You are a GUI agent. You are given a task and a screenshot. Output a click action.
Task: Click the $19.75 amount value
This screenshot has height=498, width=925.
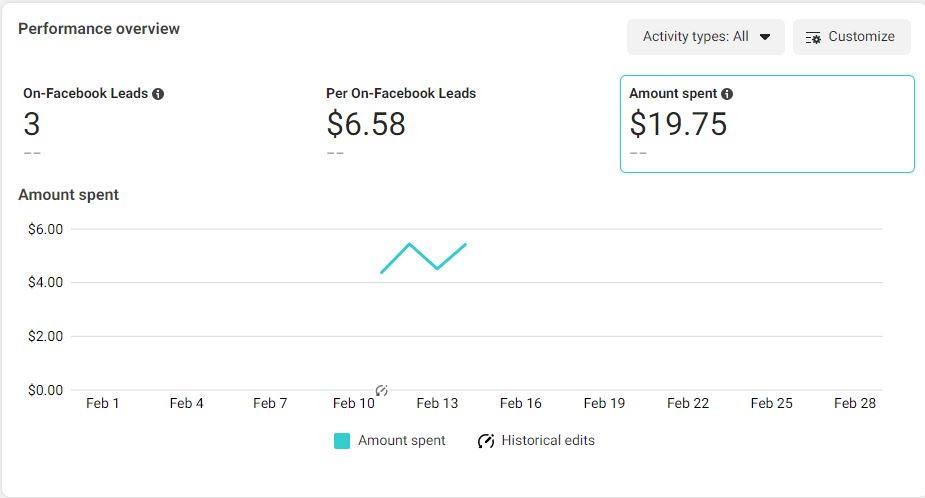click(x=678, y=124)
